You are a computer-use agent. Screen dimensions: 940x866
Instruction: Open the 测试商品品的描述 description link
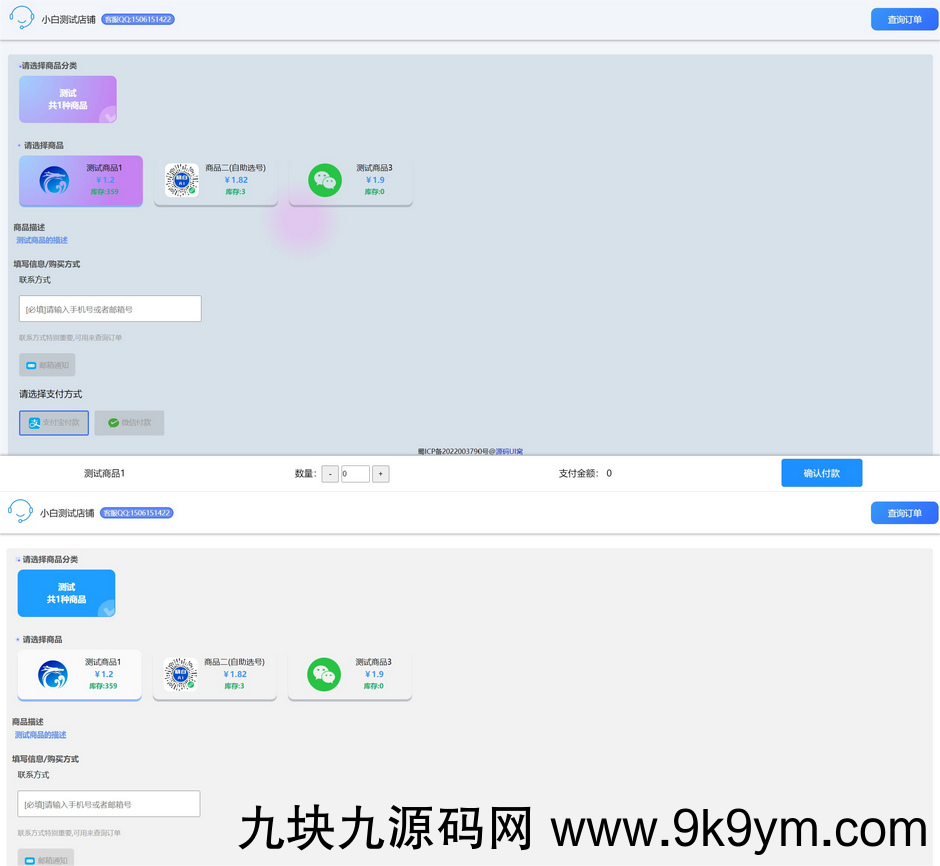[x=41, y=240]
